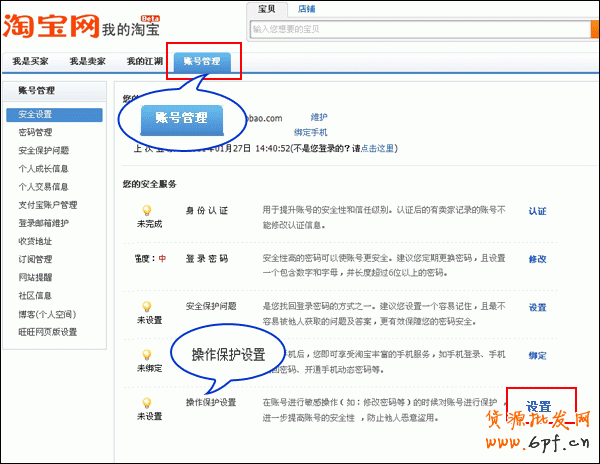Click the password strength 中 indicator

[x=162, y=259]
